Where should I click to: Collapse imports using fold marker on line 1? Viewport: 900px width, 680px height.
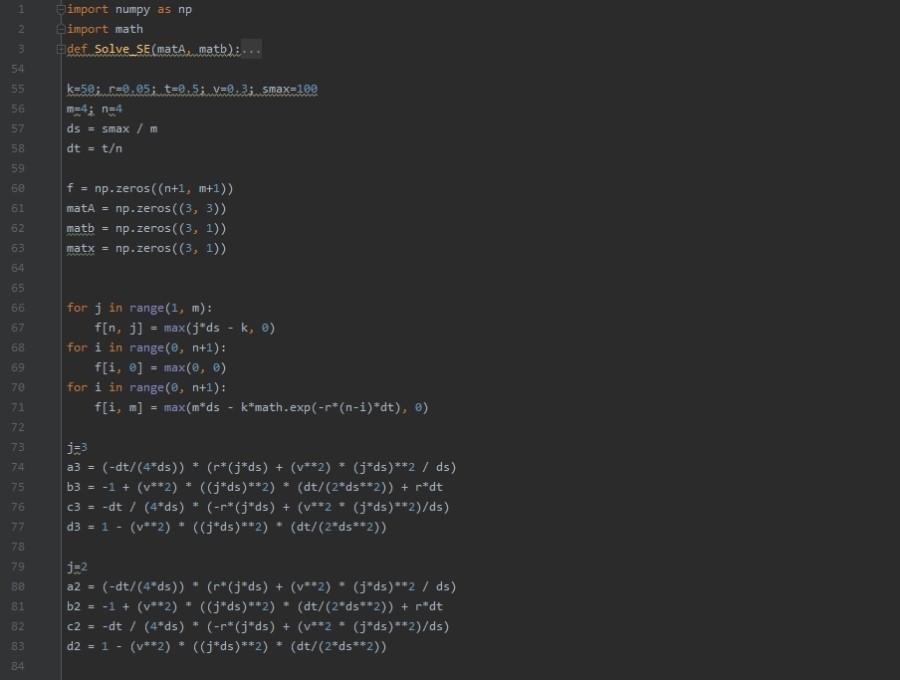point(61,9)
